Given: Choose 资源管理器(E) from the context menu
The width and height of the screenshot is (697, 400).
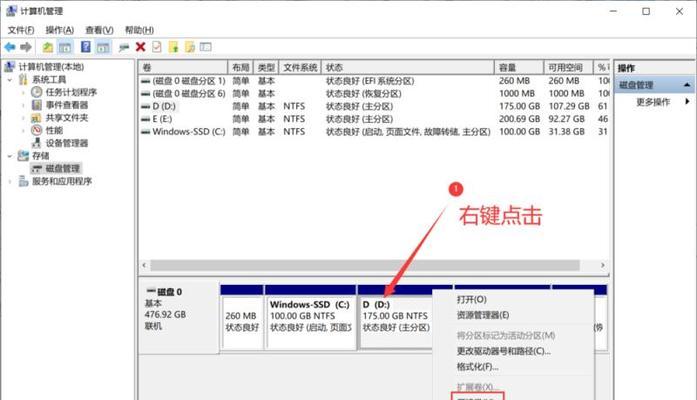Looking at the screenshot, I should (482, 315).
